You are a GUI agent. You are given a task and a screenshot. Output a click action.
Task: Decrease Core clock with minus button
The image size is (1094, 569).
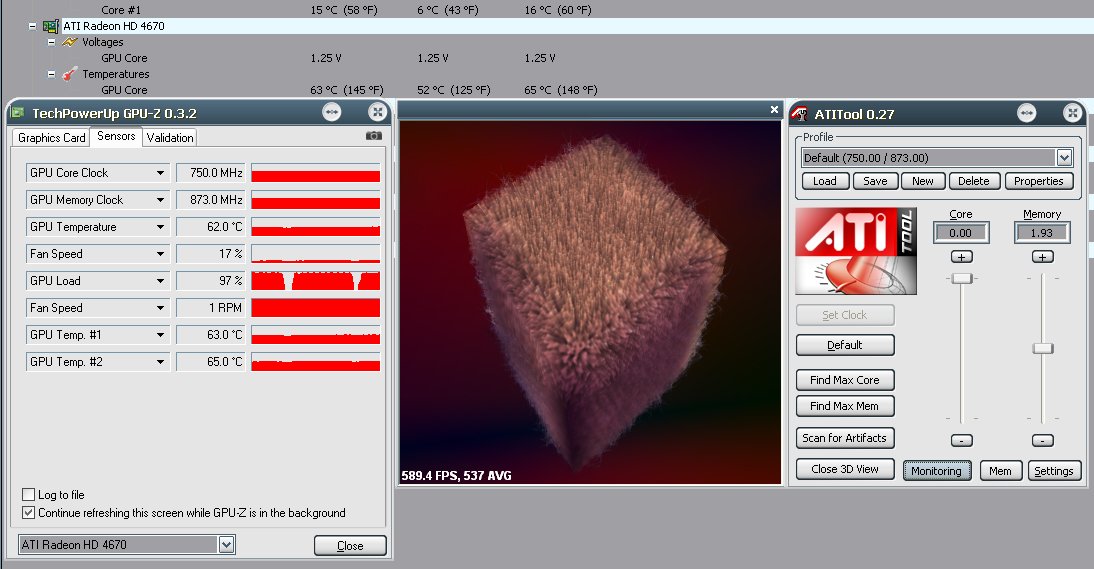coord(961,441)
